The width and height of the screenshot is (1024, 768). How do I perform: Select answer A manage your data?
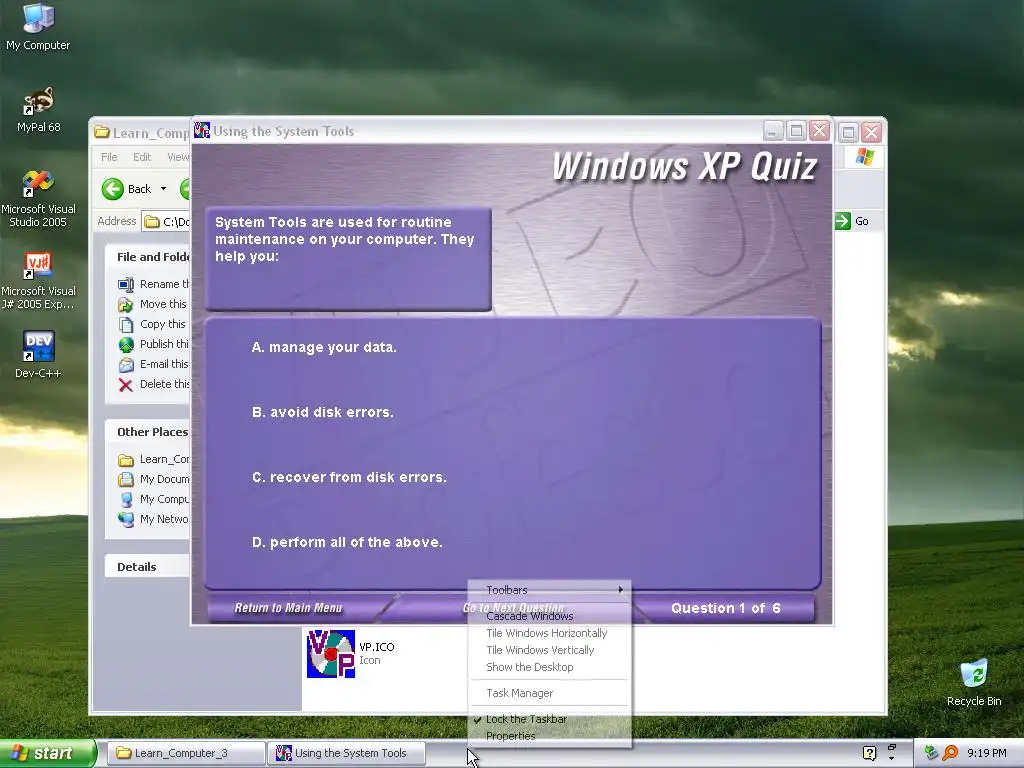324,347
